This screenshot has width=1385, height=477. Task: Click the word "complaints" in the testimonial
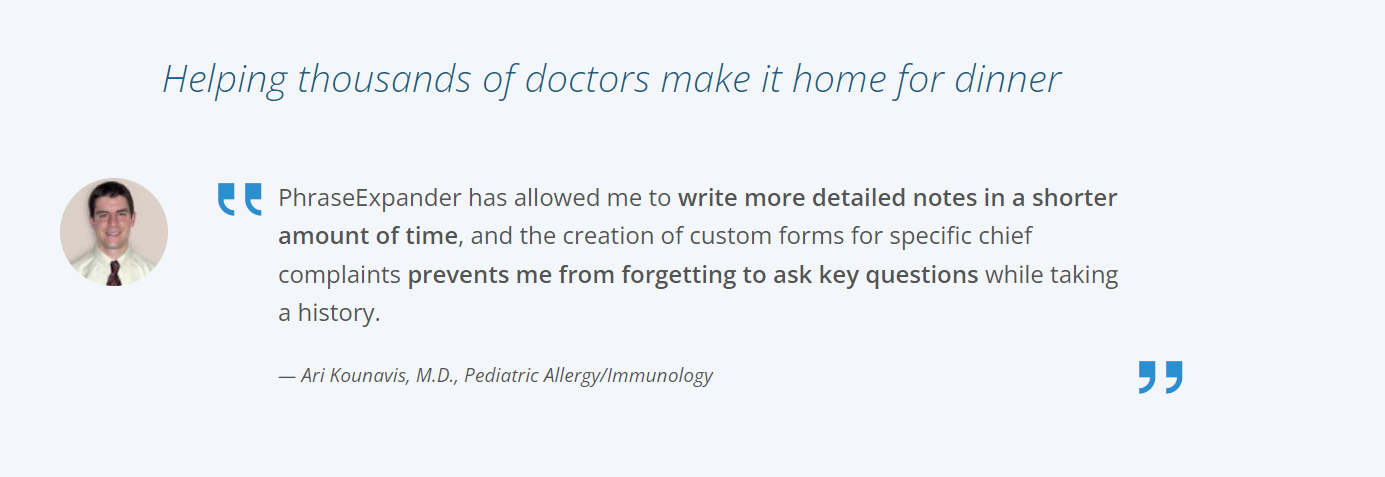(340, 275)
